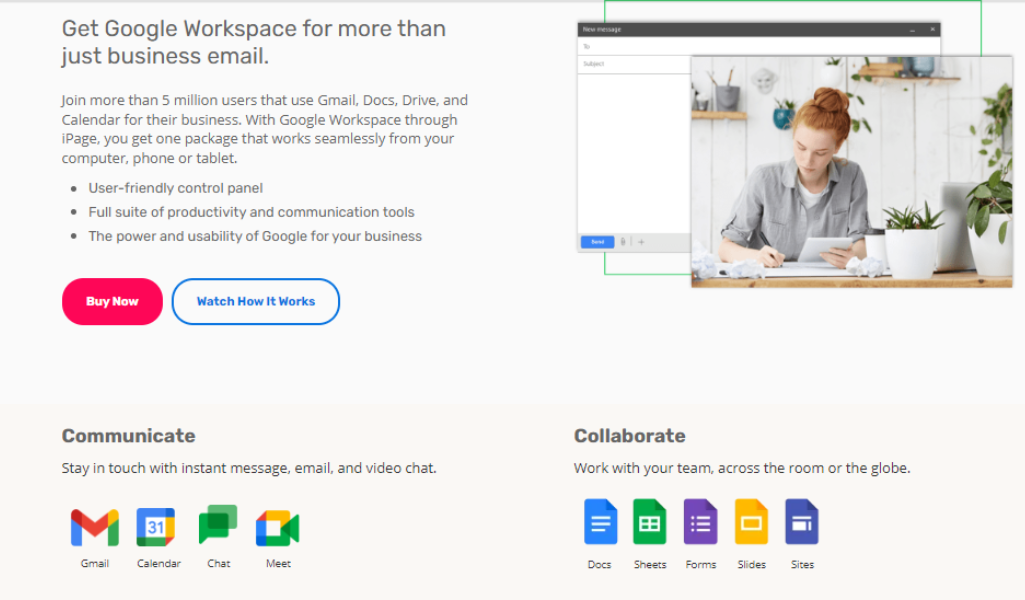Click the pink Buy Now button
Viewport: 1025px width, 600px height.
point(112,301)
